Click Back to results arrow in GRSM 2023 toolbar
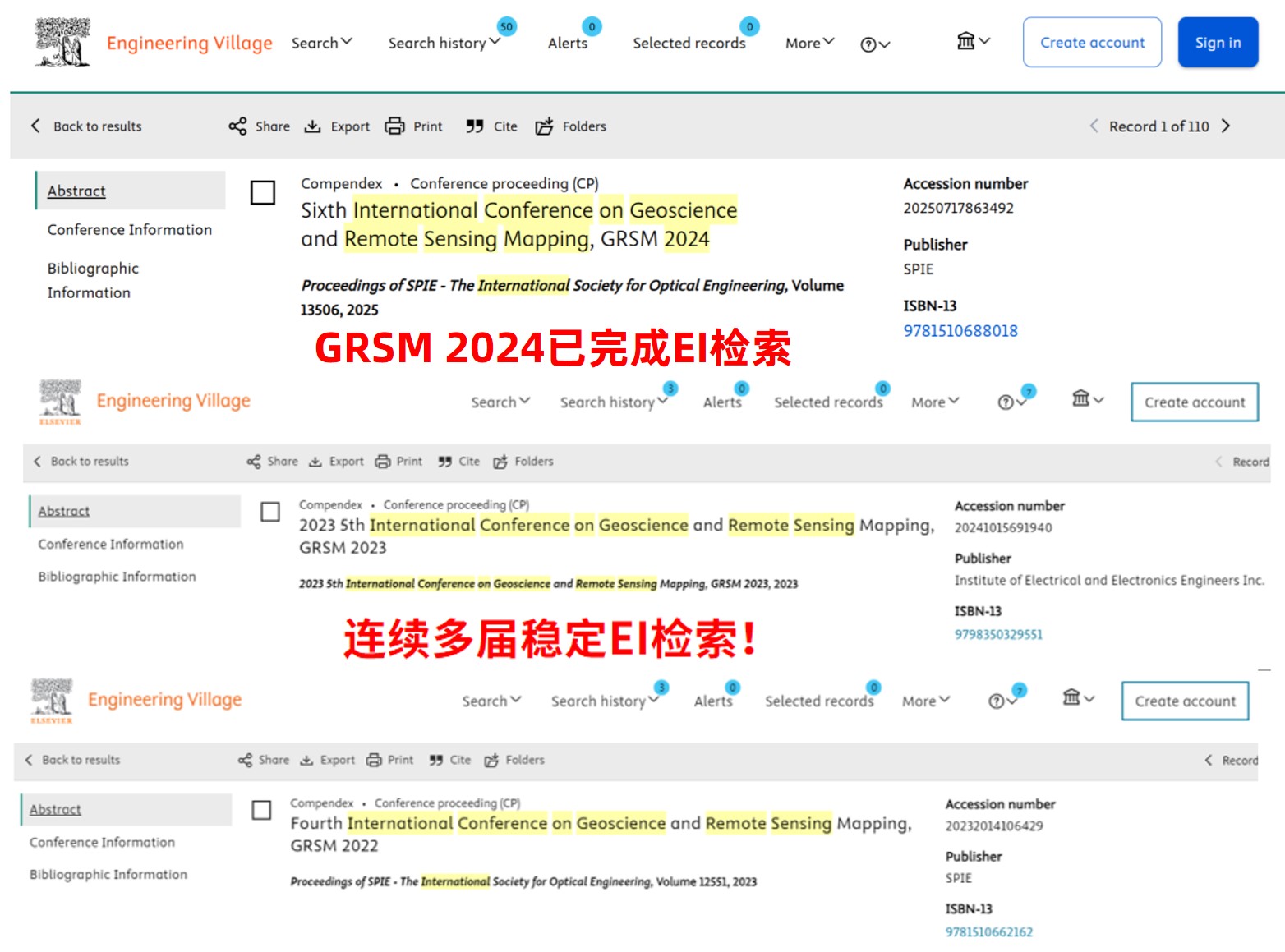This screenshot has height=952, width=1285. 37,462
